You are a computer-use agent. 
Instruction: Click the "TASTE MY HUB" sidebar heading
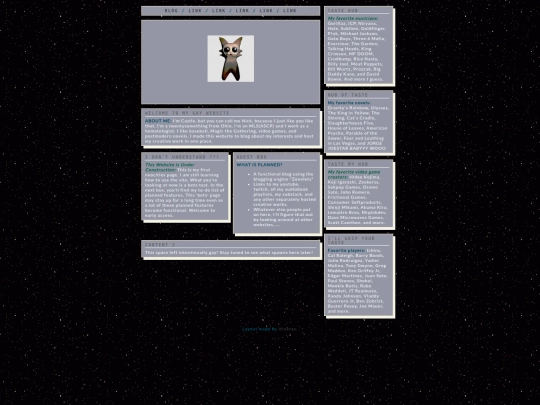(348, 164)
